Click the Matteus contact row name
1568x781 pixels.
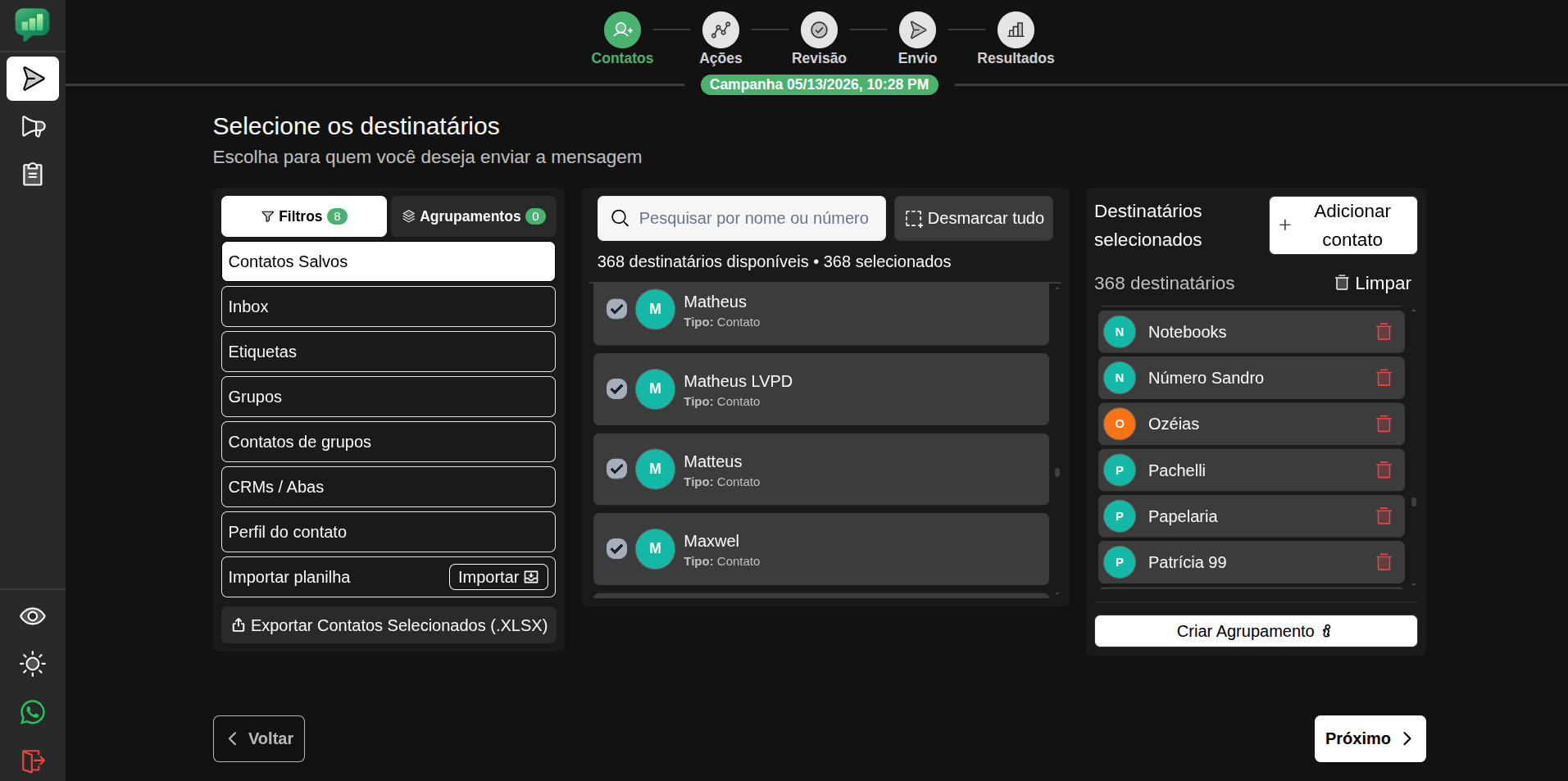(712, 461)
